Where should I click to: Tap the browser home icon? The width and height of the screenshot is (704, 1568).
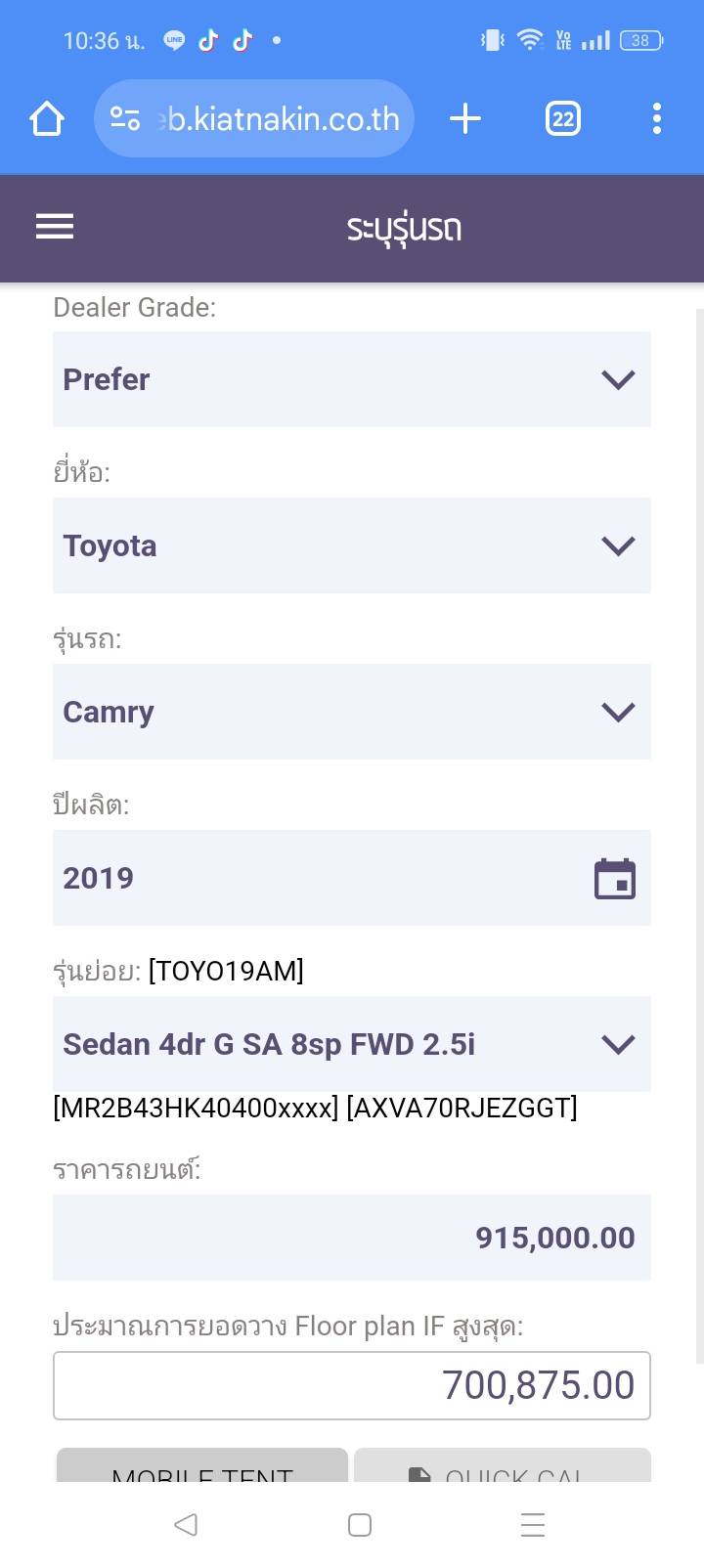[x=47, y=119]
